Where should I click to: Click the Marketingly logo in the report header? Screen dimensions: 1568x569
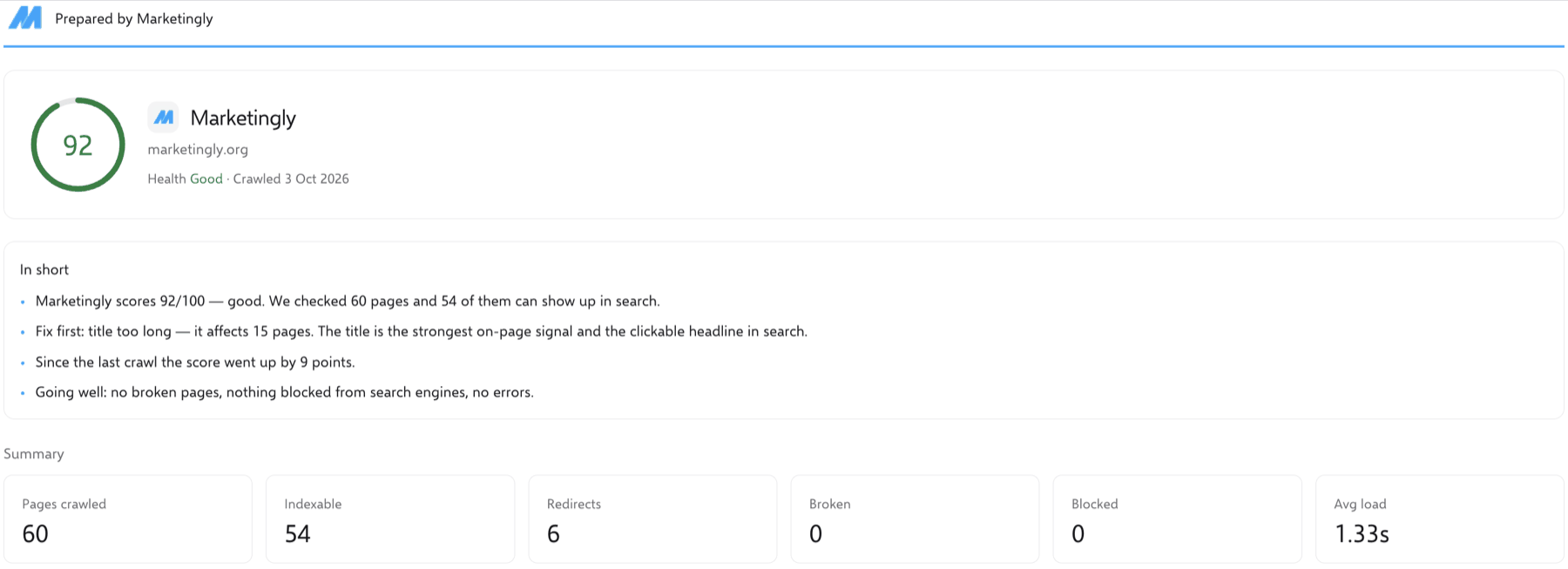pos(25,18)
